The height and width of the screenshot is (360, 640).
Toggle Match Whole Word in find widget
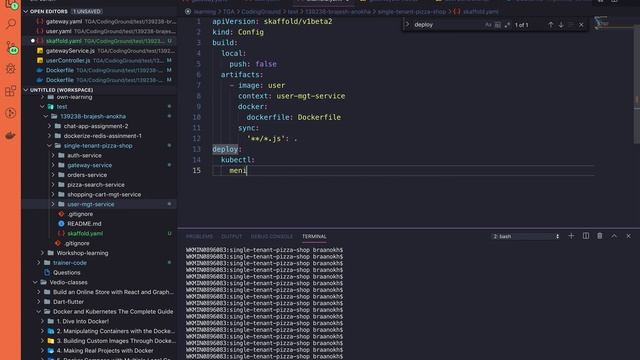tap(498, 25)
